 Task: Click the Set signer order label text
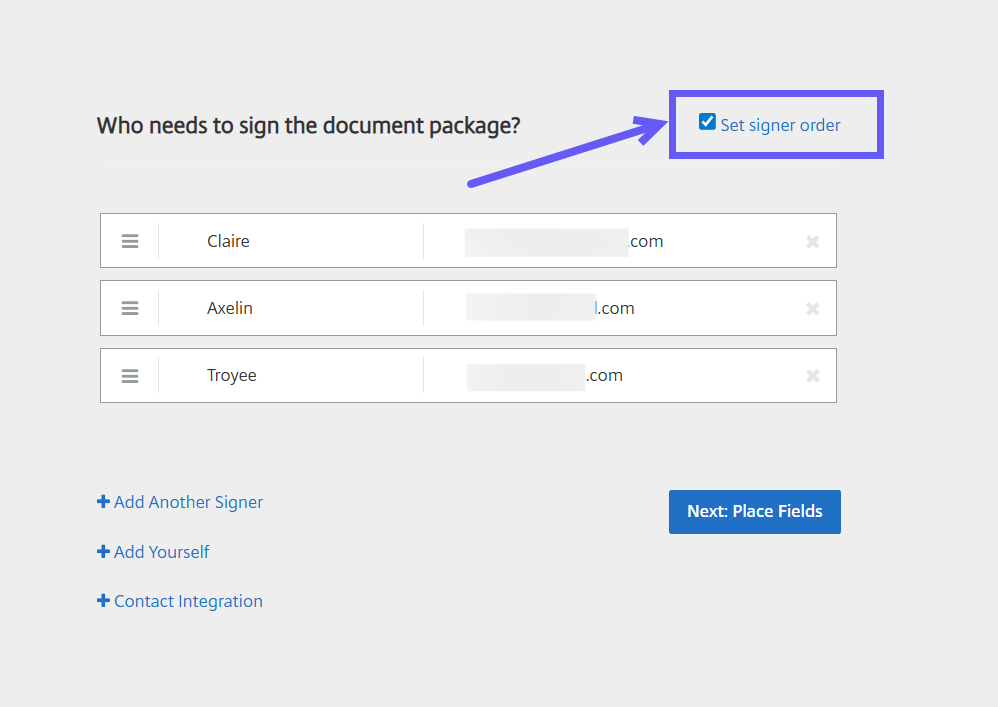pos(780,125)
